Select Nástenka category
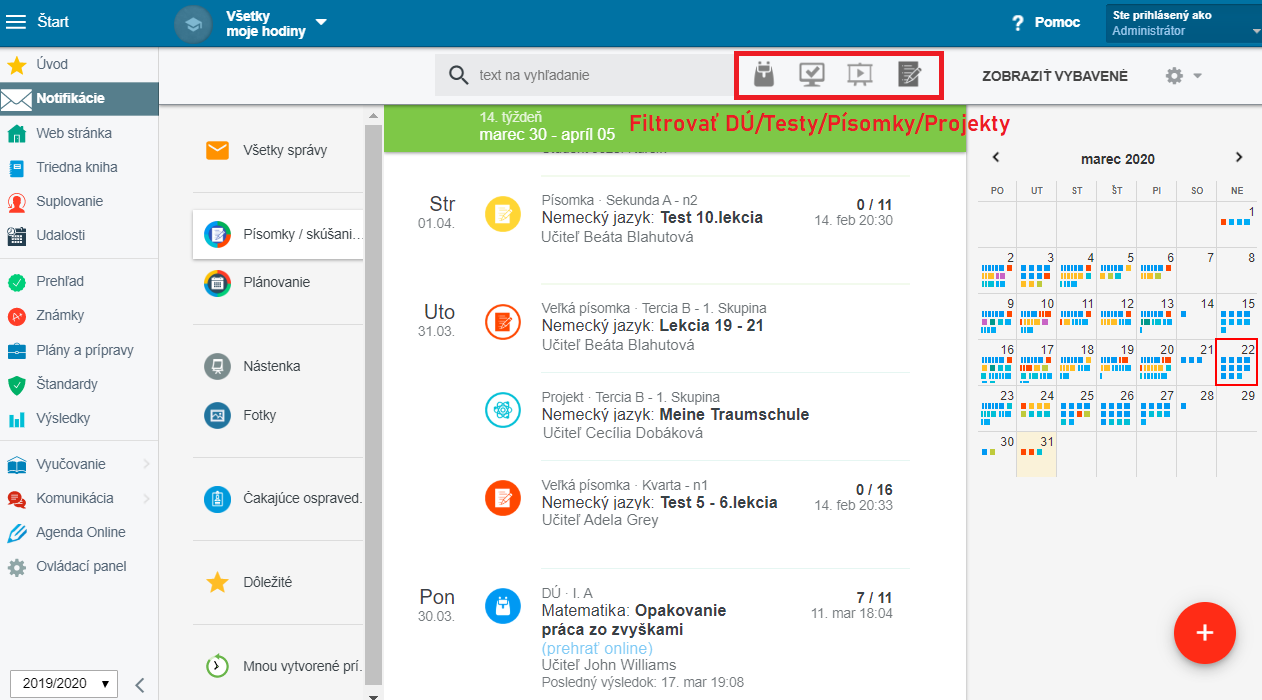Viewport: 1262px width, 700px height. (x=278, y=366)
